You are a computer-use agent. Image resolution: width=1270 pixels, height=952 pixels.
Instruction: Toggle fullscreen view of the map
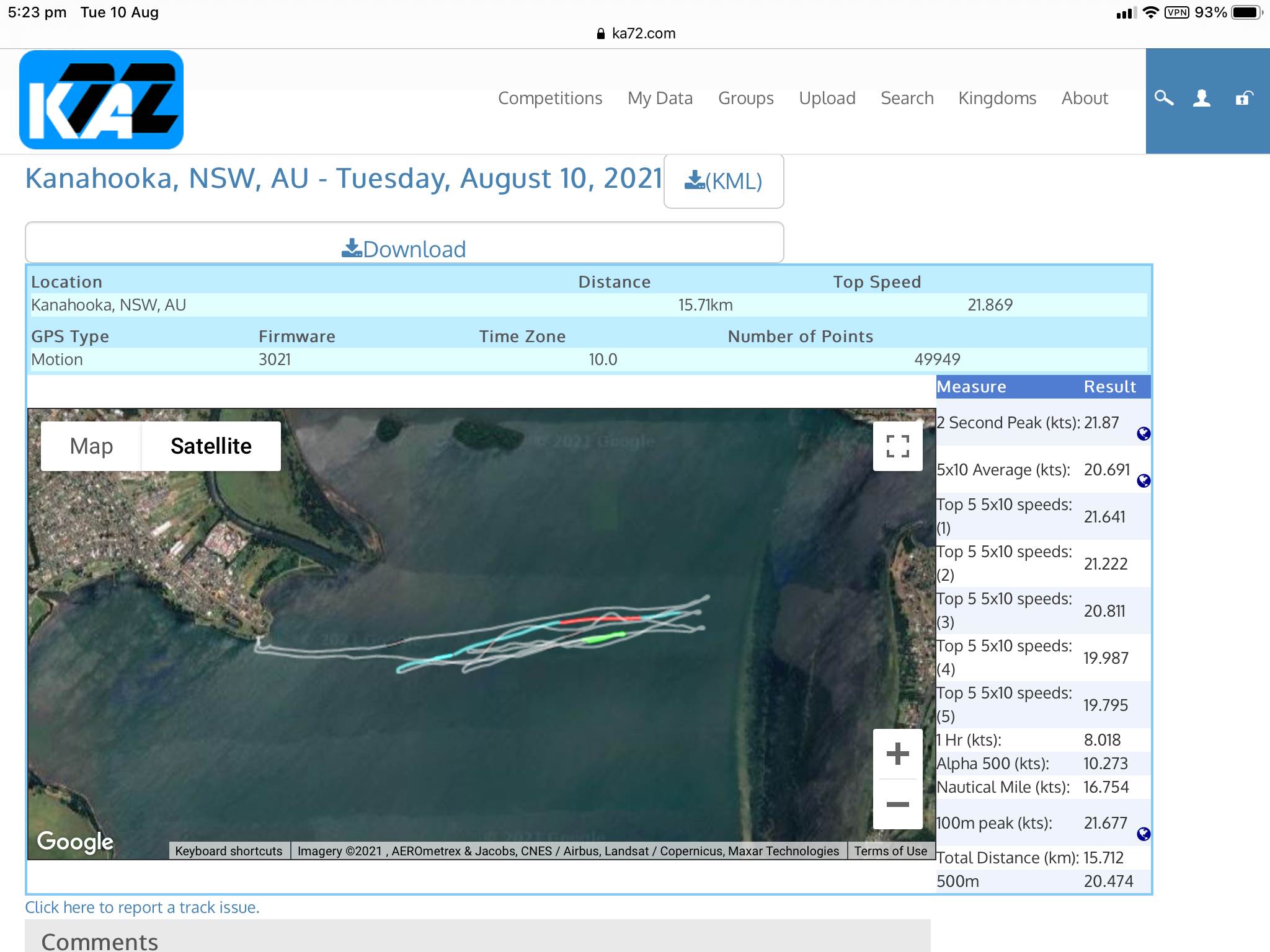pyautogui.click(x=897, y=446)
